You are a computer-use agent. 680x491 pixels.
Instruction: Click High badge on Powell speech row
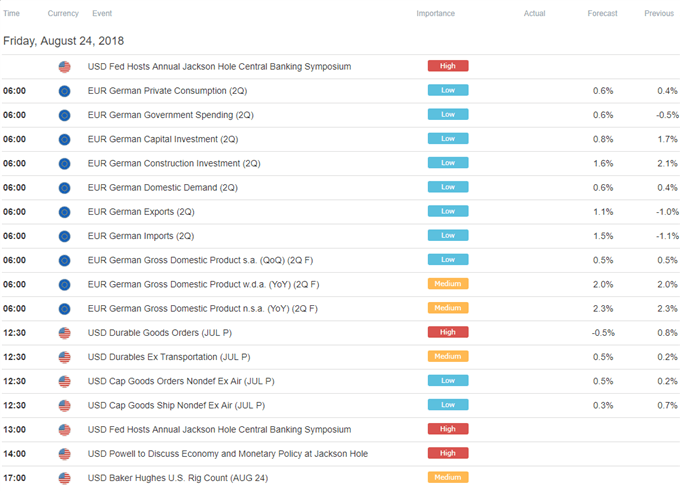click(x=448, y=453)
